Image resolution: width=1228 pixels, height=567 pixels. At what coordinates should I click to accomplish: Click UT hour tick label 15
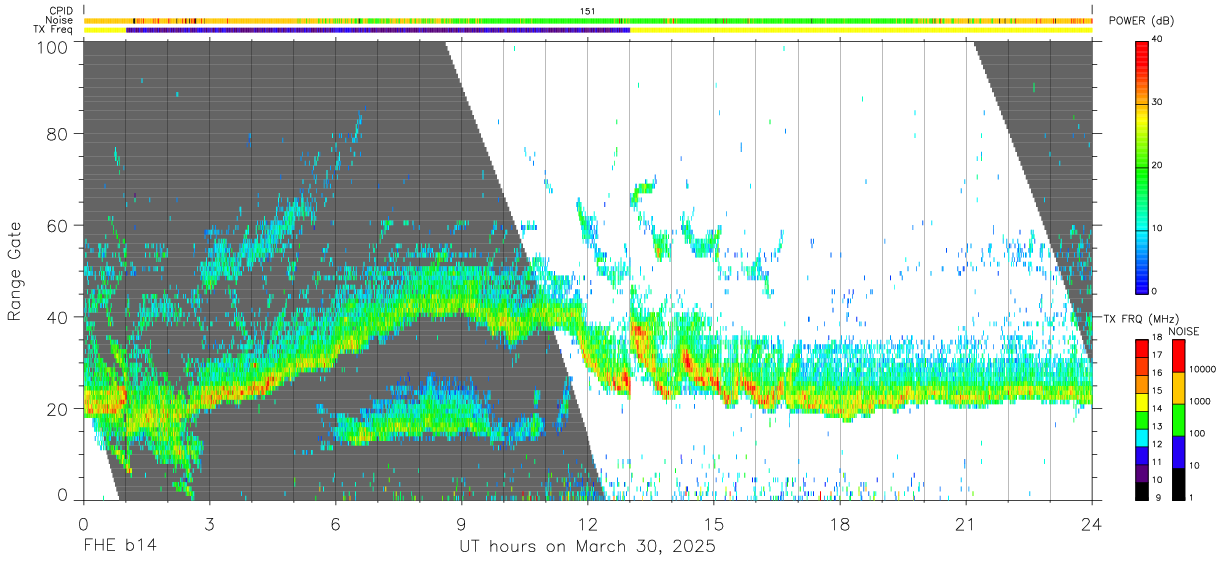[x=713, y=524]
